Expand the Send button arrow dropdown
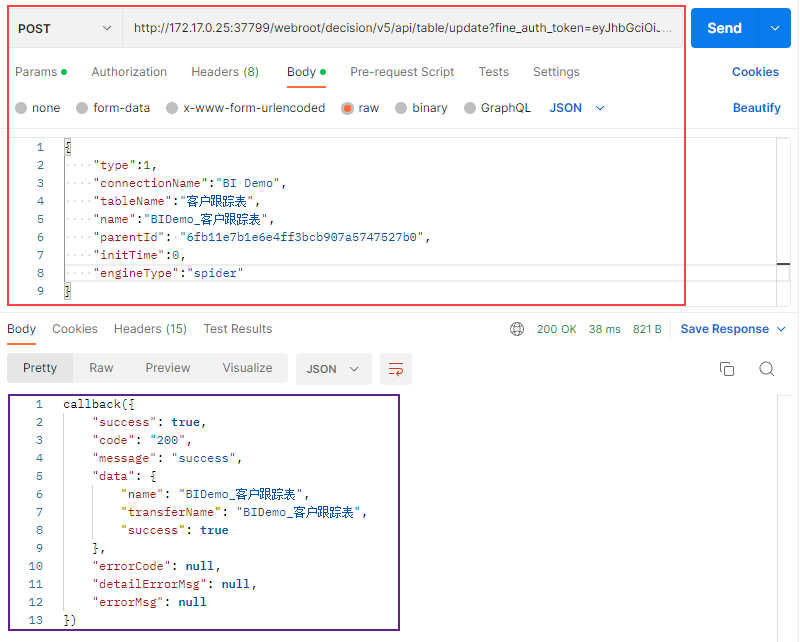This screenshot has height=642, width=800. tap(775, 29)
